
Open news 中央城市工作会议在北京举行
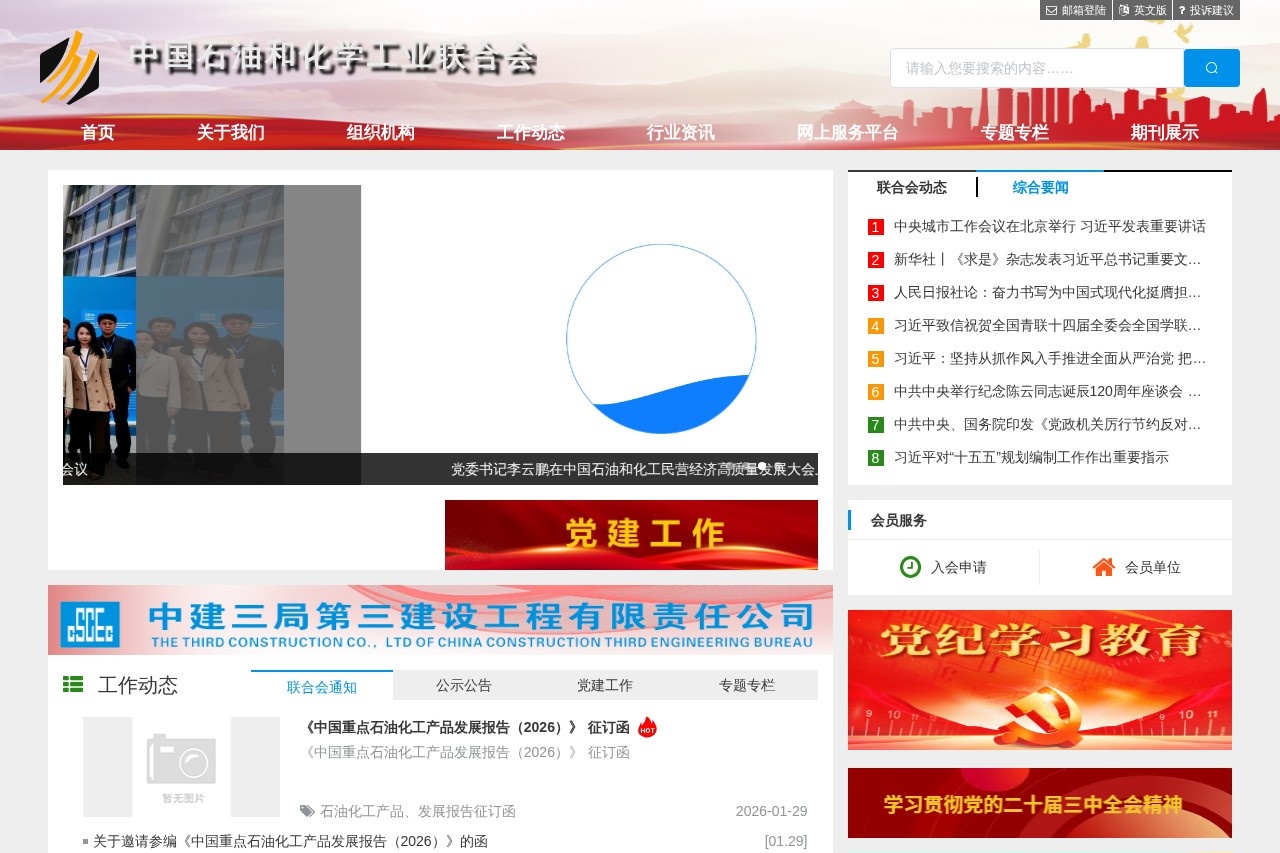click(1050, 226)
